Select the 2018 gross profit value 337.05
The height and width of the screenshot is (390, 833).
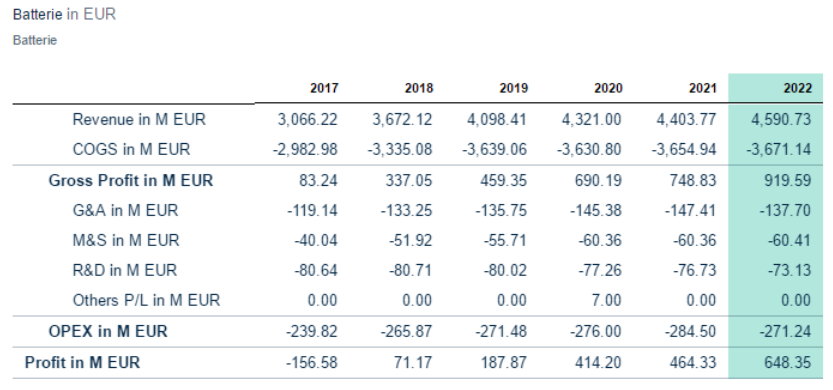tap(409, 181)
